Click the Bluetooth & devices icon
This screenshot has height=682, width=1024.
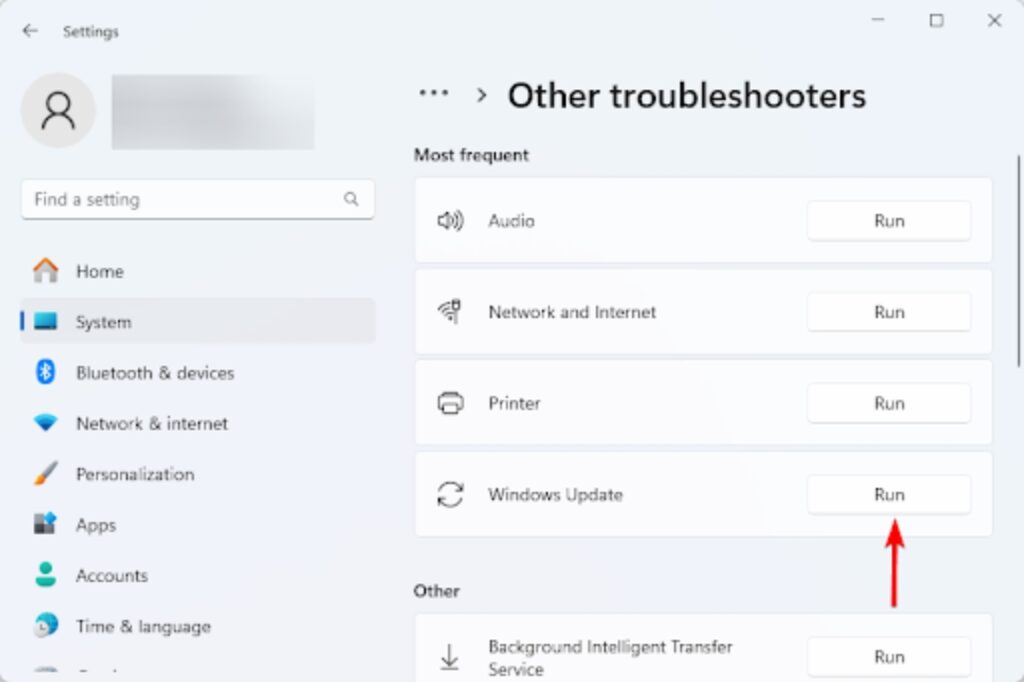[46, 373]
